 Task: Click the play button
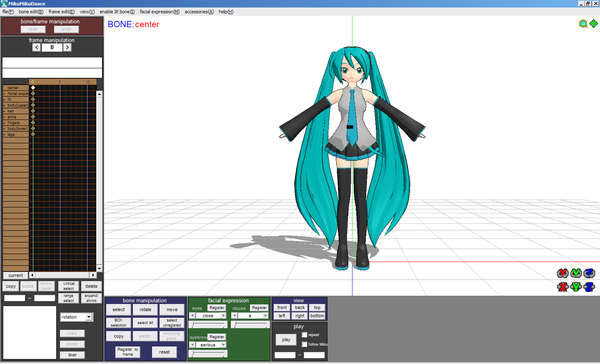(x=286, y=340)
